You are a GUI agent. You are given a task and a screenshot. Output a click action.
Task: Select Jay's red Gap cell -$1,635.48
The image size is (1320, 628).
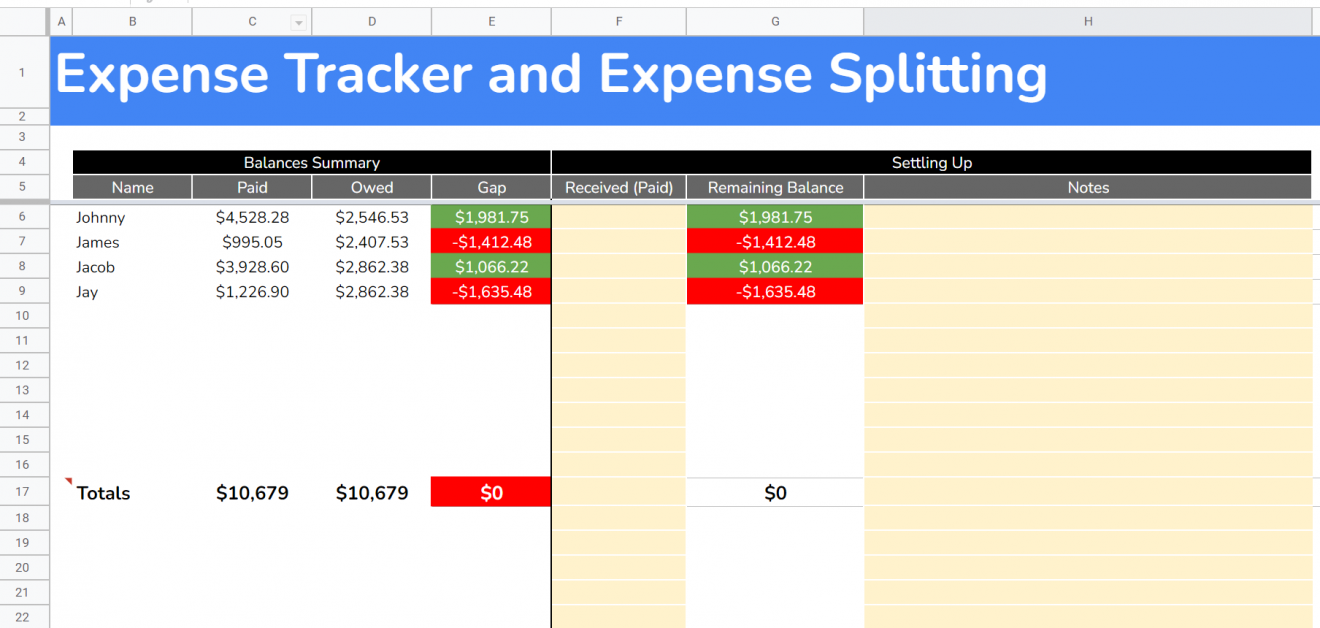pos(490,291)
